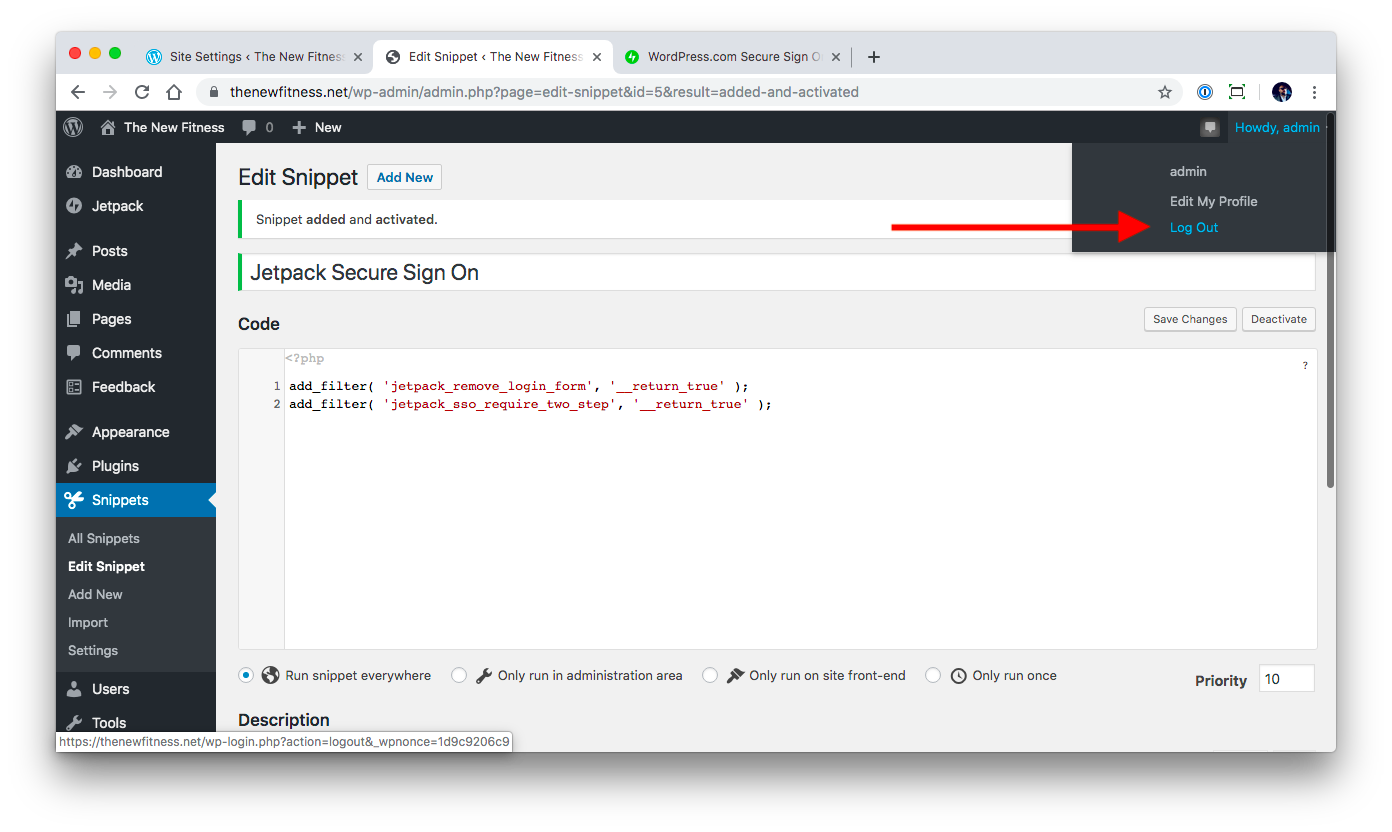
Task: Open the 1Password extension icon
Action: (1205, 92)
